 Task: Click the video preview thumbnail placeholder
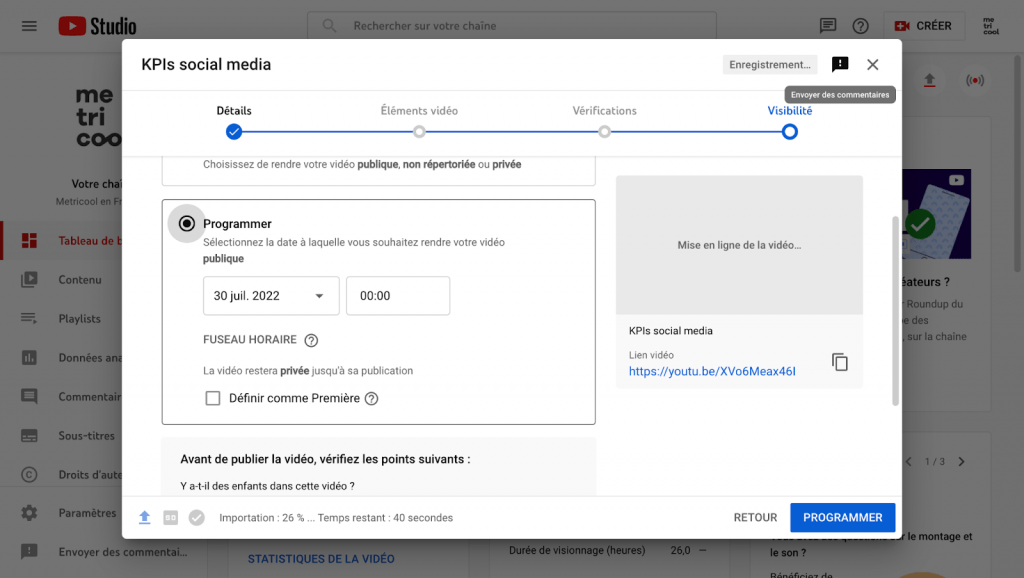click(739, 245)
